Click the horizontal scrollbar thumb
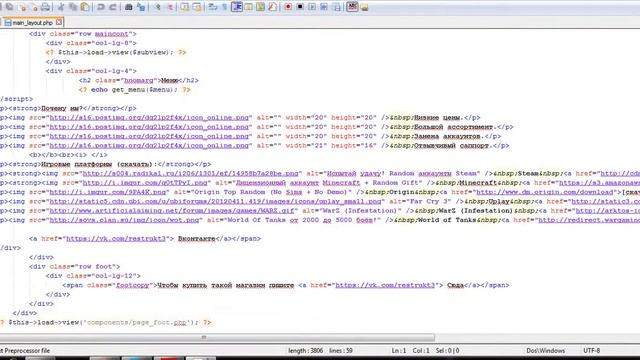Viewport: 640px width, 360px height. 217,337
